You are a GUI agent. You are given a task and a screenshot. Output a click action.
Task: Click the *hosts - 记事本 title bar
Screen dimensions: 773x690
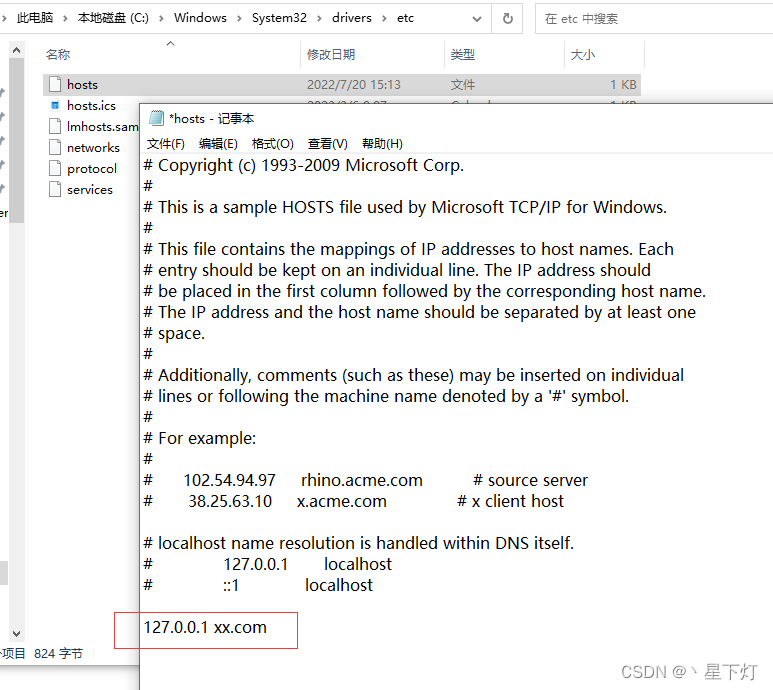coord(456,118)
